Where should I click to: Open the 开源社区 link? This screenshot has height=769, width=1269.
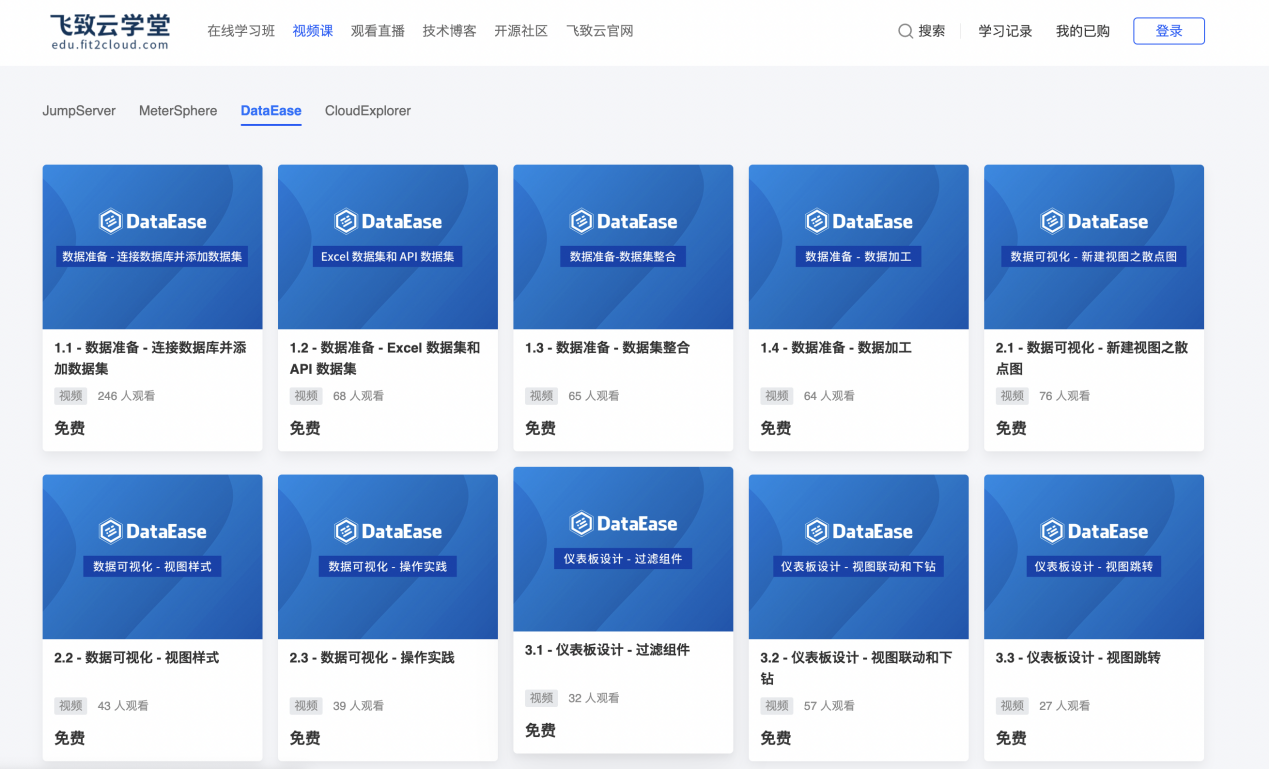coord(520,30)
